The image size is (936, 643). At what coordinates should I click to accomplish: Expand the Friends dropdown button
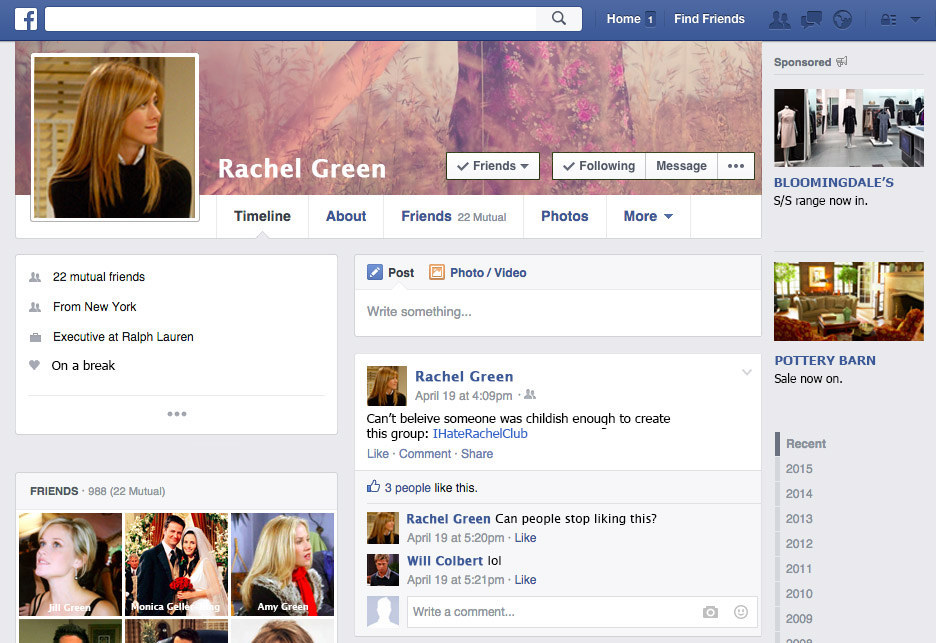[x=493, y=166]
